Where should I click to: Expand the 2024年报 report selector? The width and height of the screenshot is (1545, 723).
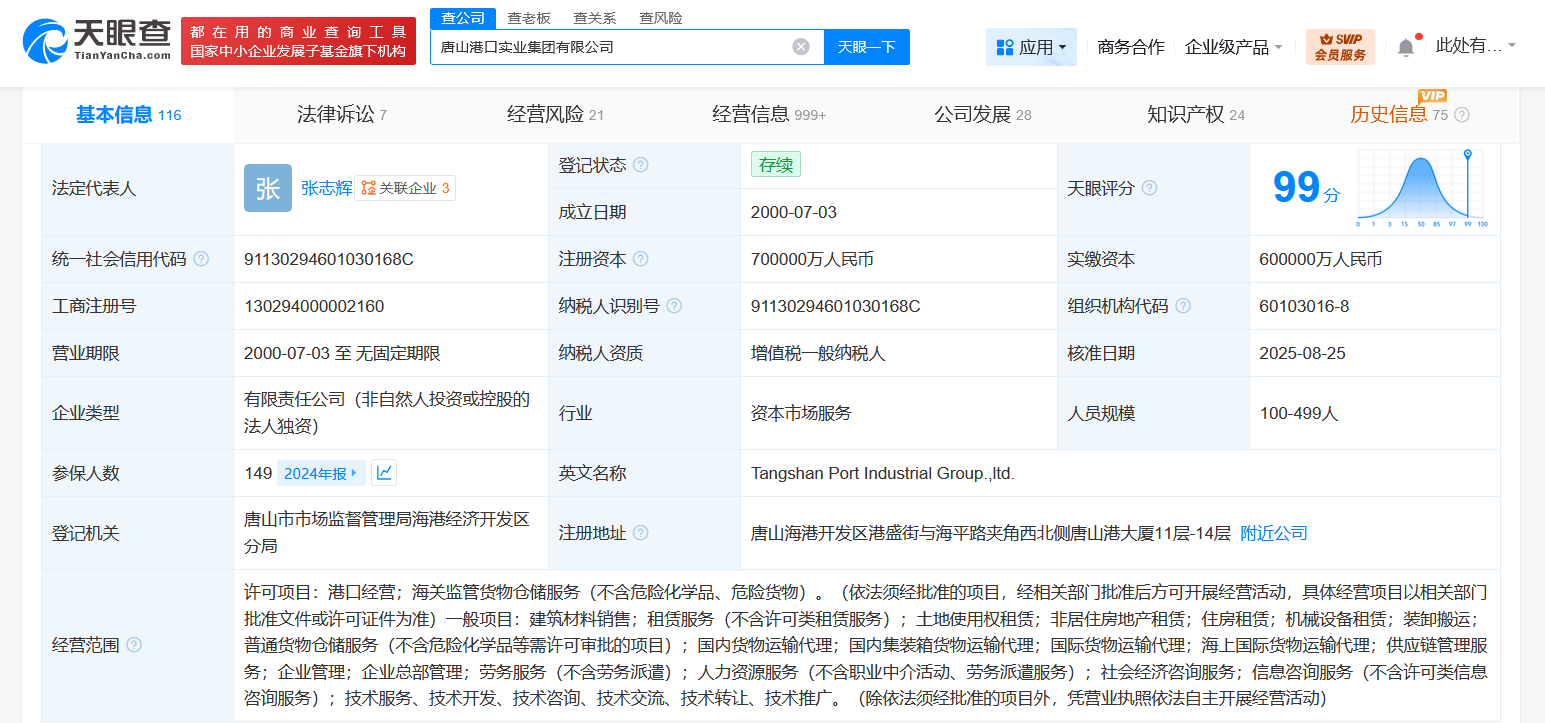(320, 473)
